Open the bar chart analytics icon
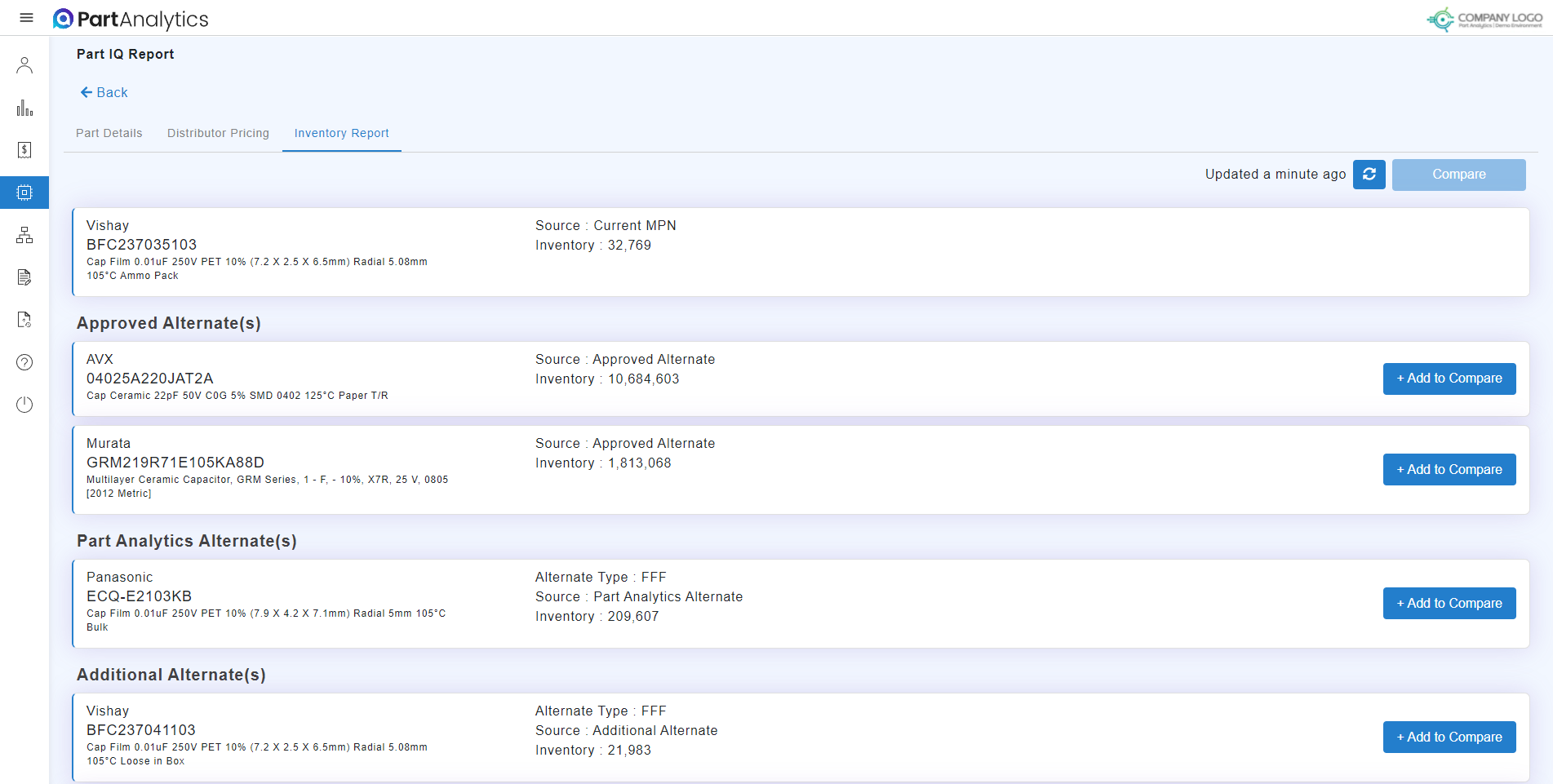This screenshot has width=1553, height=784. coord(24,108)
